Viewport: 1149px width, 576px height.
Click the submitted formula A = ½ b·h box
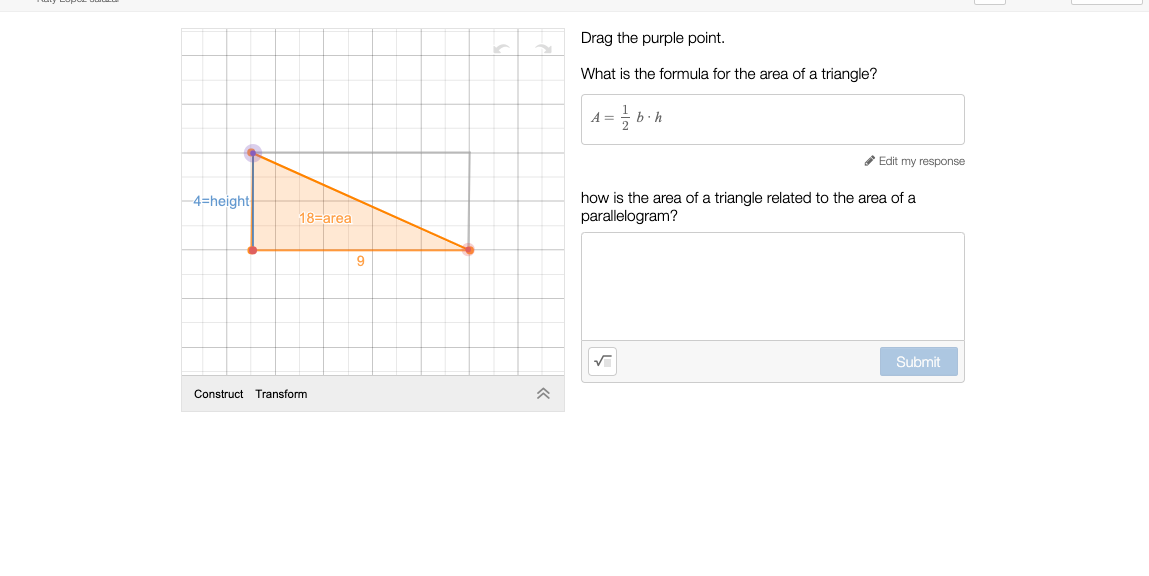click(x=772, y=119)
